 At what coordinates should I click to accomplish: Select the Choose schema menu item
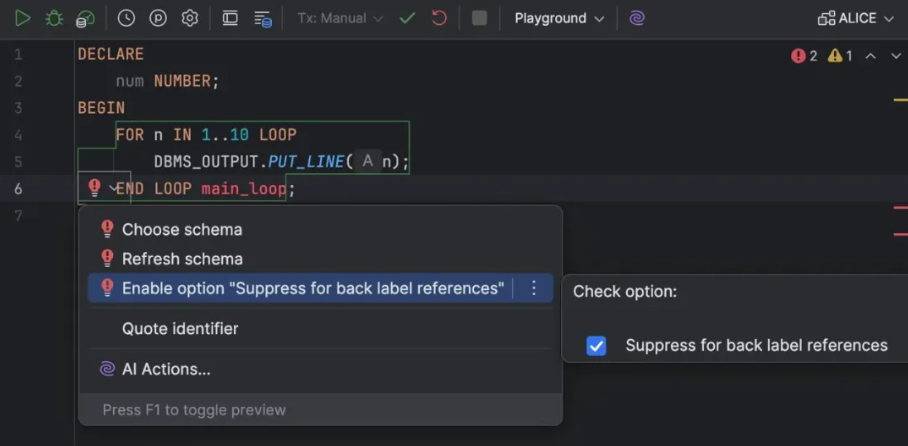point(182,229)
